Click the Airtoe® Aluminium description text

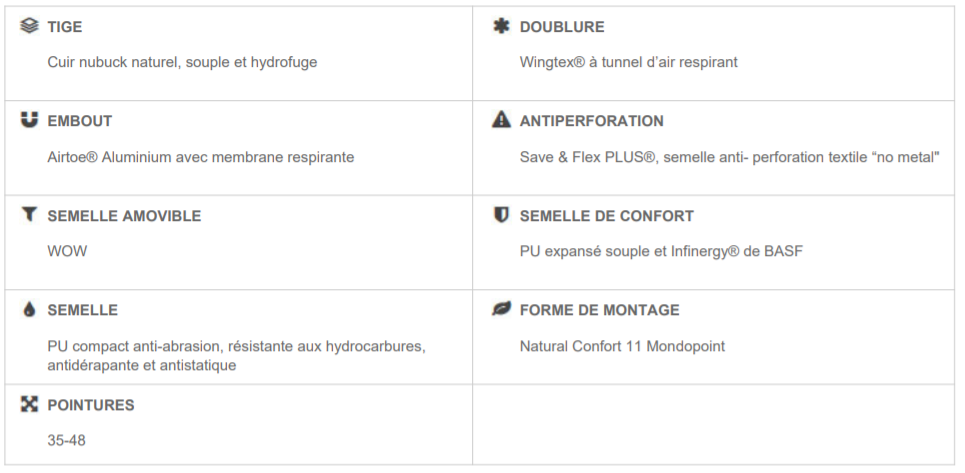[x=201, y=157]
